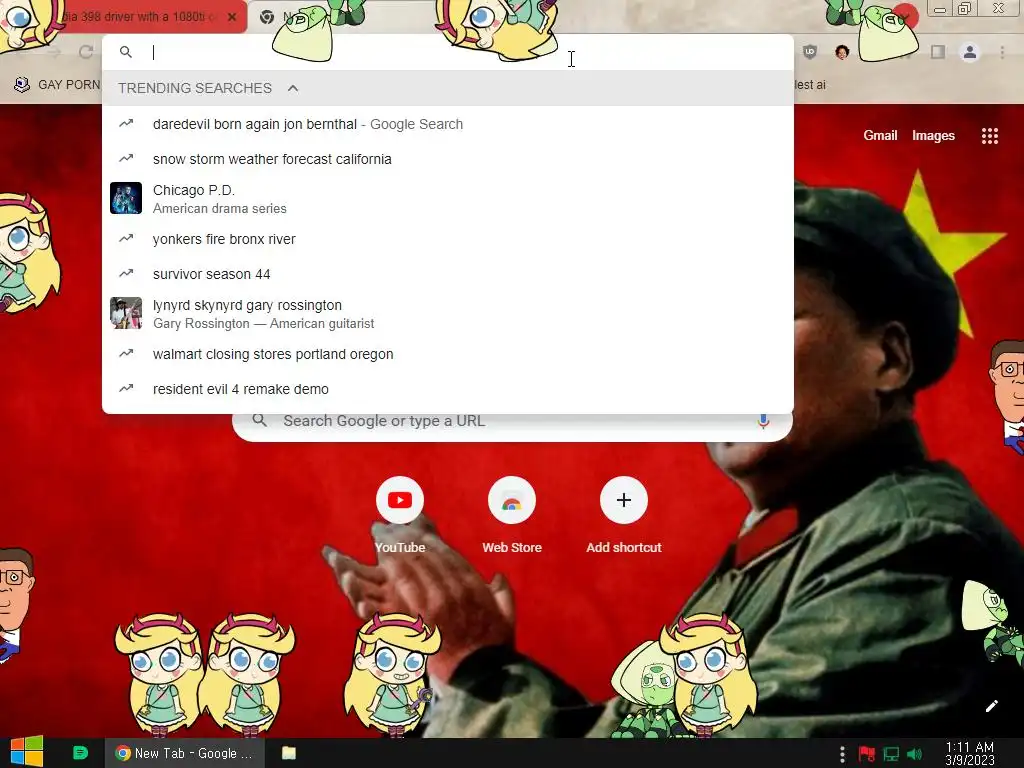The image size is (1024, 768).
Task: Click the Gary Rossington thumbnail image
Action: coord(126,313)
